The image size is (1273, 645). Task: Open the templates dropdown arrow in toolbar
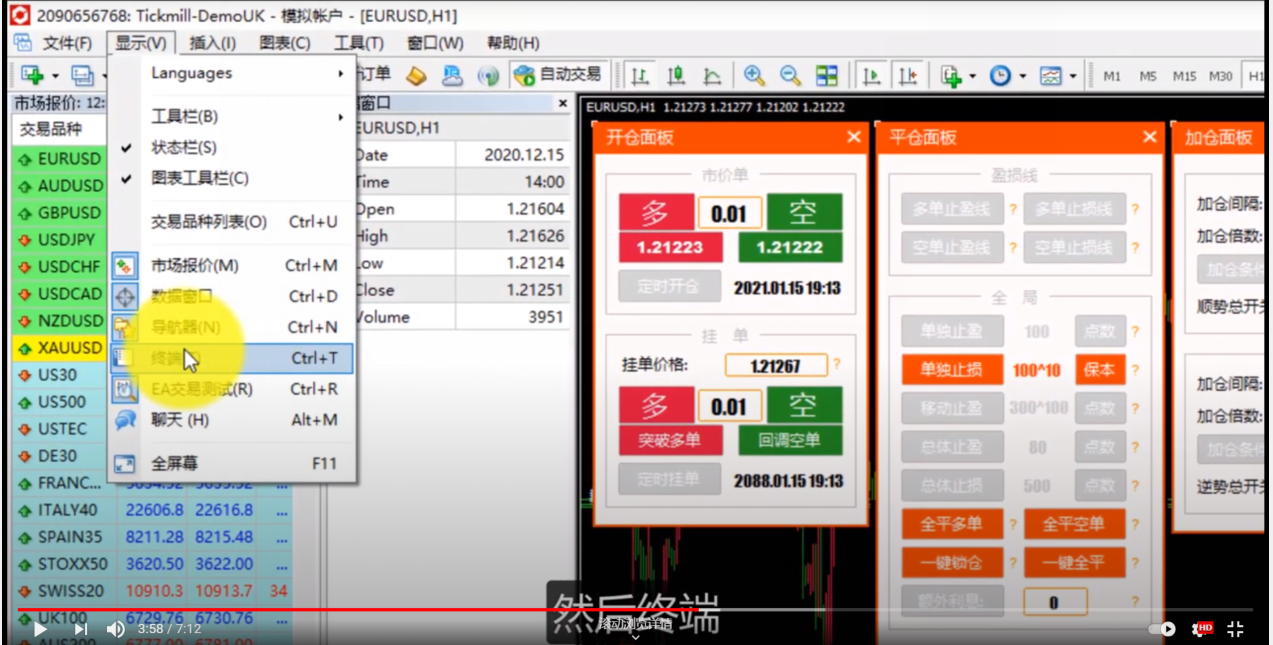pyautogui.click(x=1073, y=76)
